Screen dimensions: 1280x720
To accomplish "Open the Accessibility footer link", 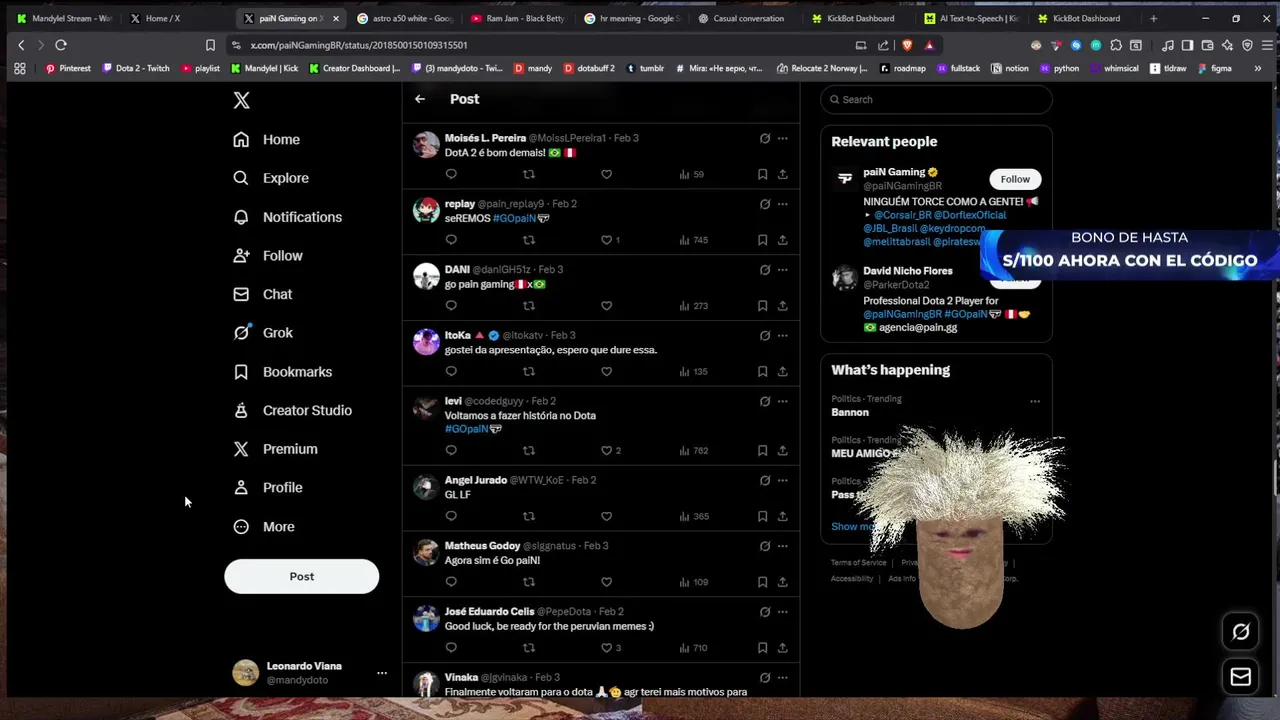I will click(852, 579).
